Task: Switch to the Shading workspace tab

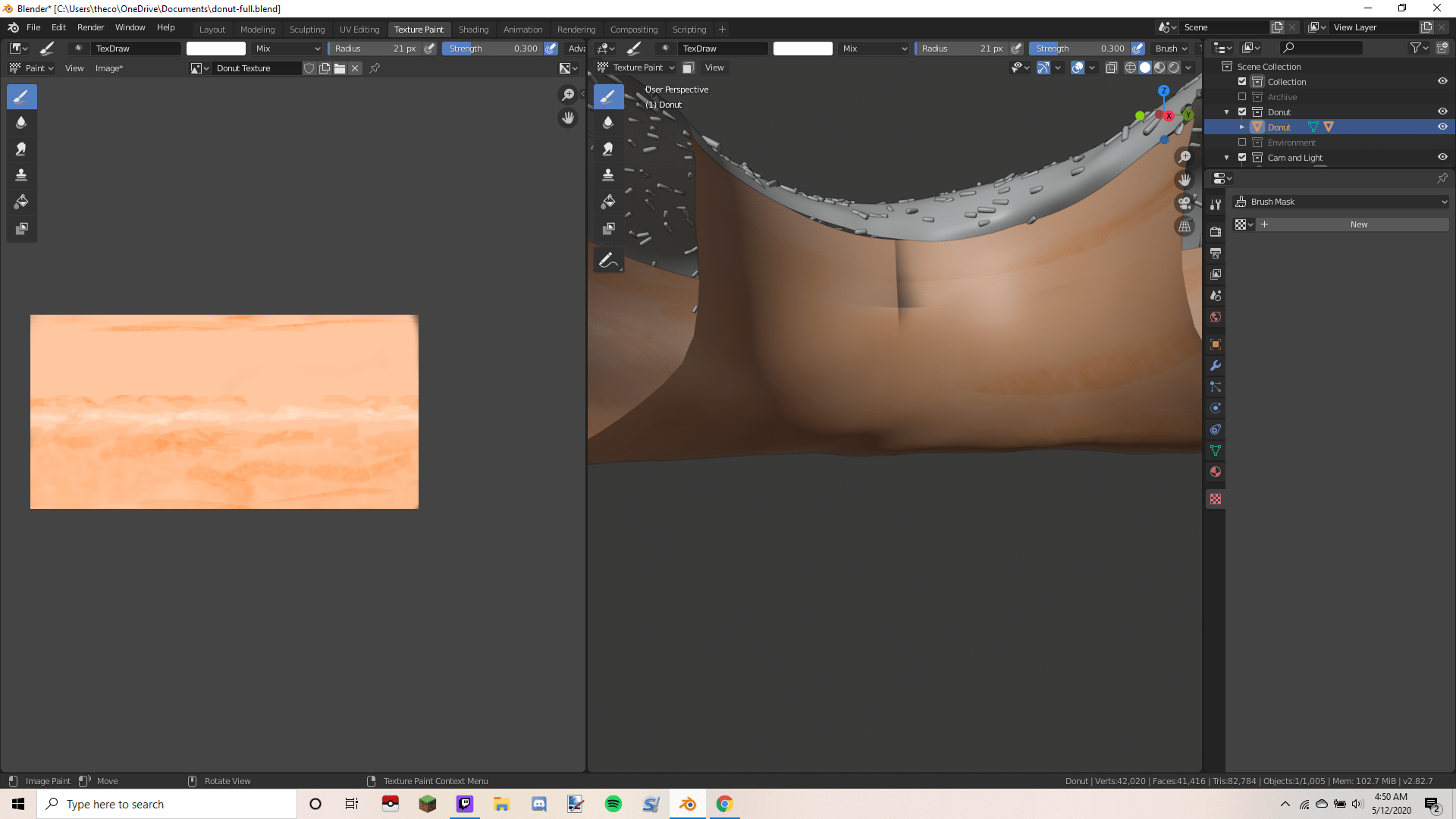Action: (474, 29)
